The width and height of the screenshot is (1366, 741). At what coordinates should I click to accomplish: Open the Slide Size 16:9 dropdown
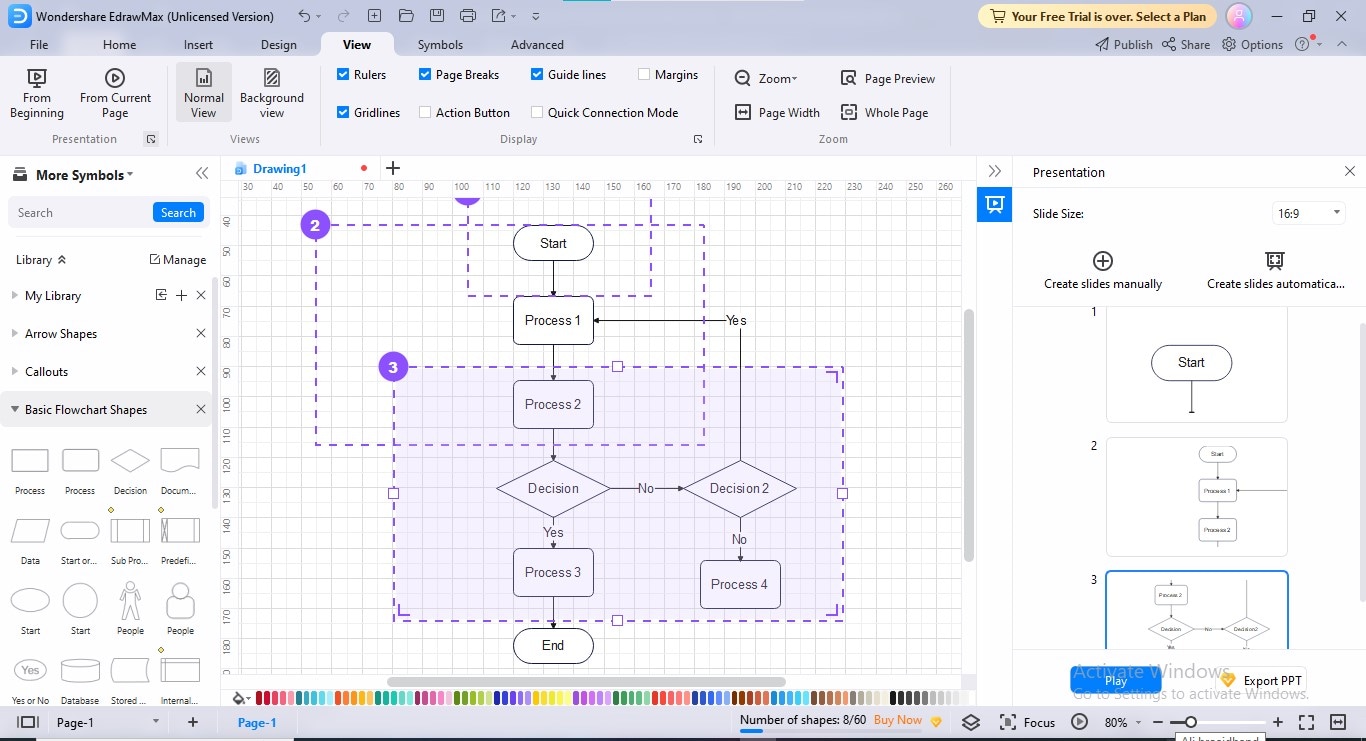(1309, 213)
